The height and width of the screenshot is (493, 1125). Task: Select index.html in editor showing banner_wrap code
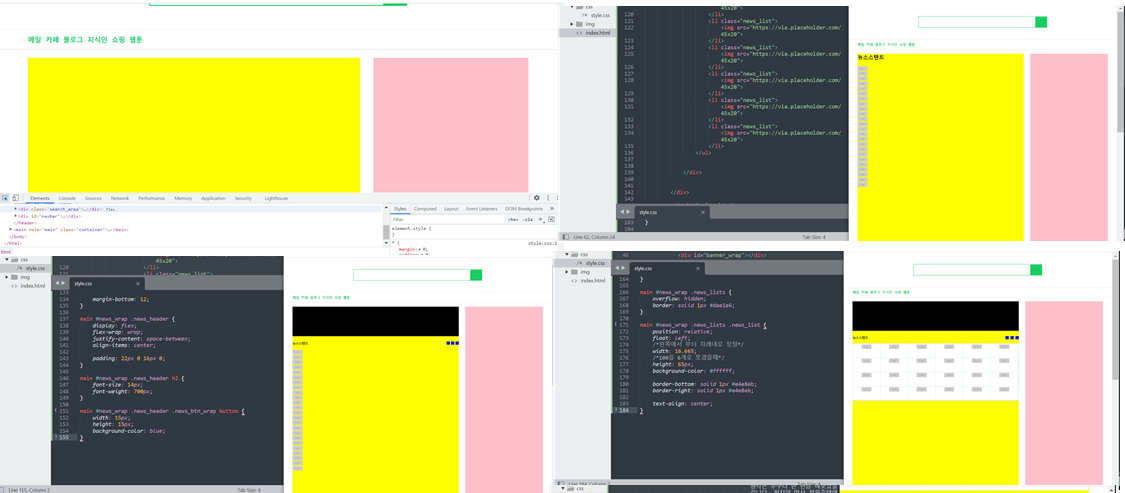pos(592,281)
